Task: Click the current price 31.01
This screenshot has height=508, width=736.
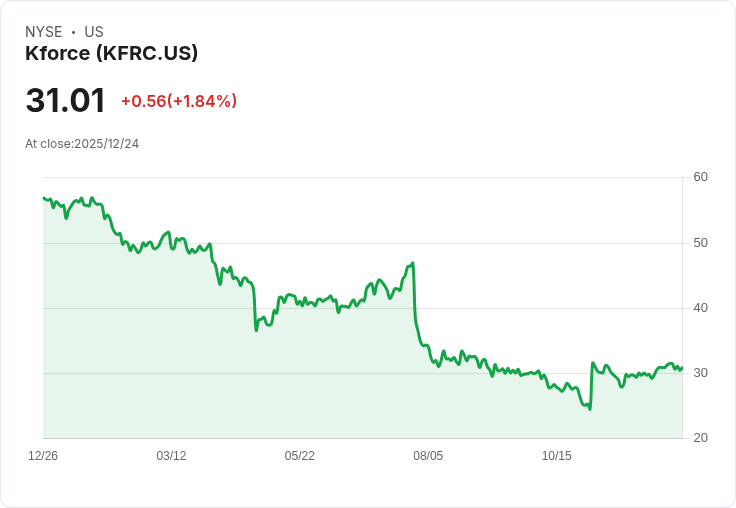Action: click(x=65, y=101)
